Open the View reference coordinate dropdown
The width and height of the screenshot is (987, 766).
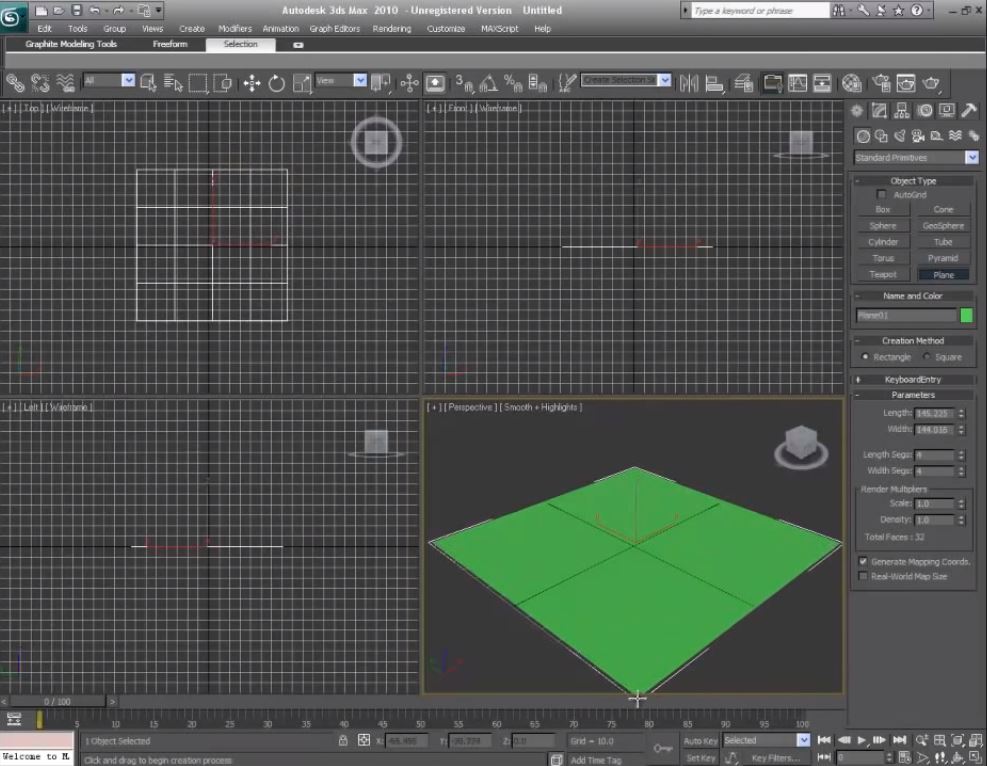[341, 81]
